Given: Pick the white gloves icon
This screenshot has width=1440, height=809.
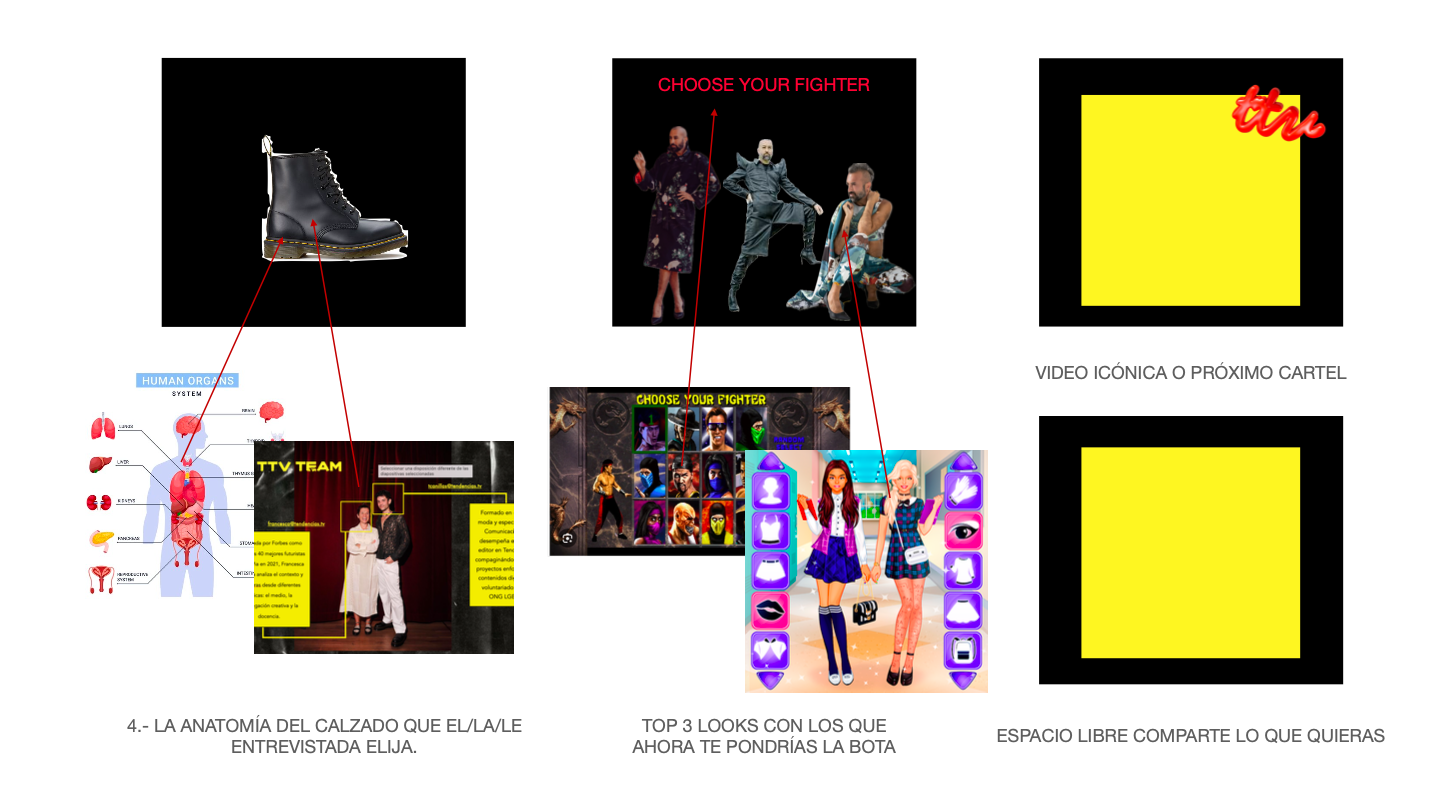Looking at the screenshot, I should (x=963, y=490).
